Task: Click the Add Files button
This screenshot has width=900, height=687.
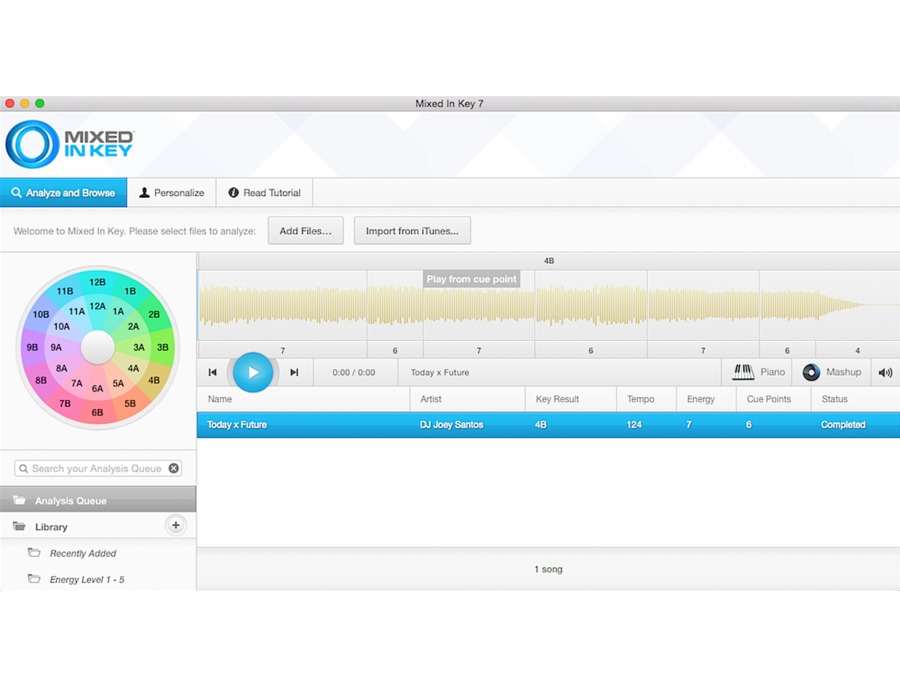Action: 305,231
